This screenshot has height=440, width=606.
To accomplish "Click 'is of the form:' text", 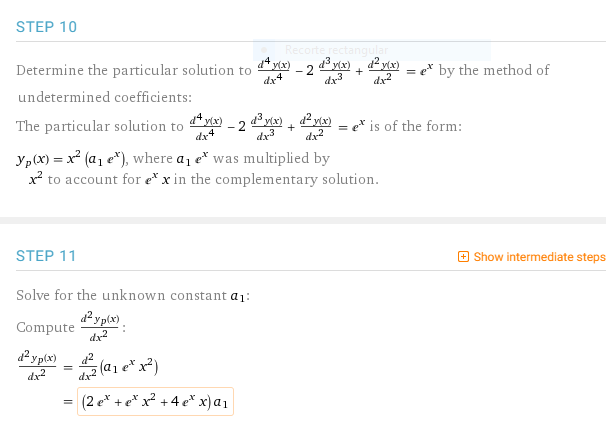I will pyautogui.click(x=418, y=127).
